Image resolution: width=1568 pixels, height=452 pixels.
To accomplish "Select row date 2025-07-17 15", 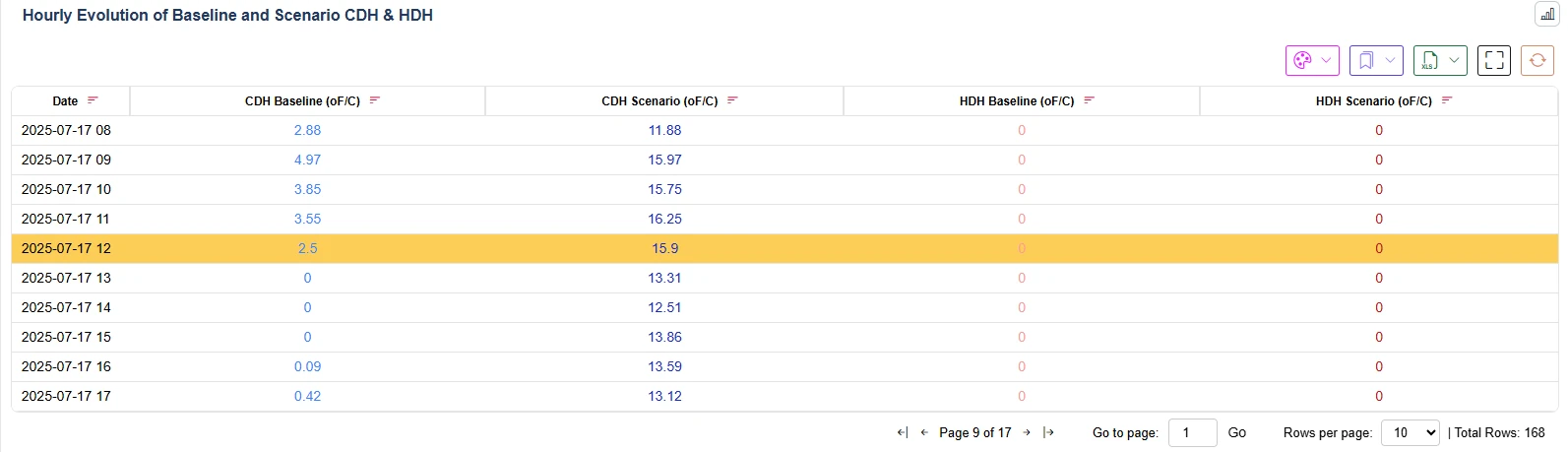I will 66,337.
